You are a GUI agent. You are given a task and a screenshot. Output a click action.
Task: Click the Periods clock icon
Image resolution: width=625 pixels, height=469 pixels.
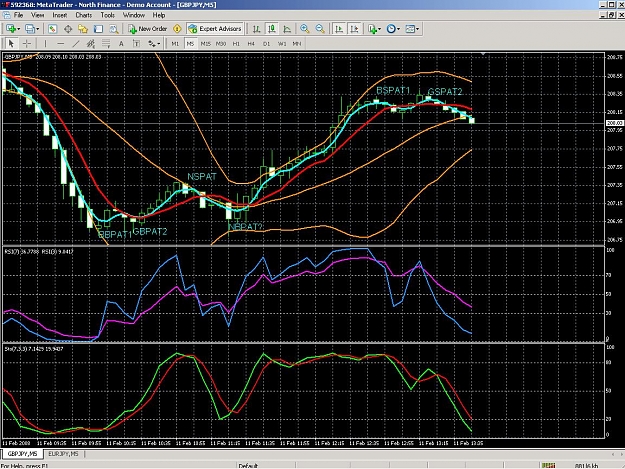[x=391, y=29]
